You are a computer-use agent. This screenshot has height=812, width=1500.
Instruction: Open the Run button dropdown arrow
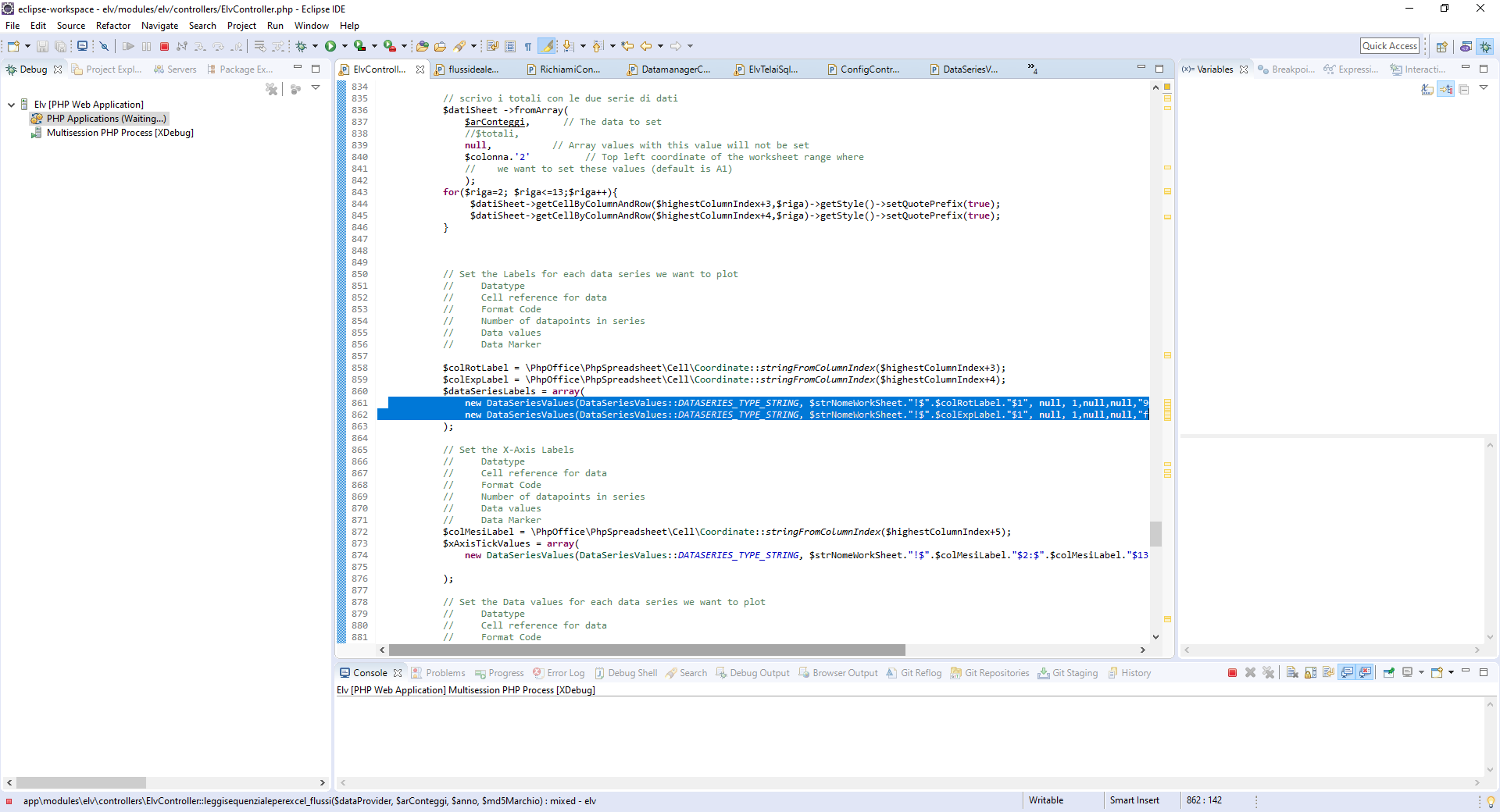[344, 46]
